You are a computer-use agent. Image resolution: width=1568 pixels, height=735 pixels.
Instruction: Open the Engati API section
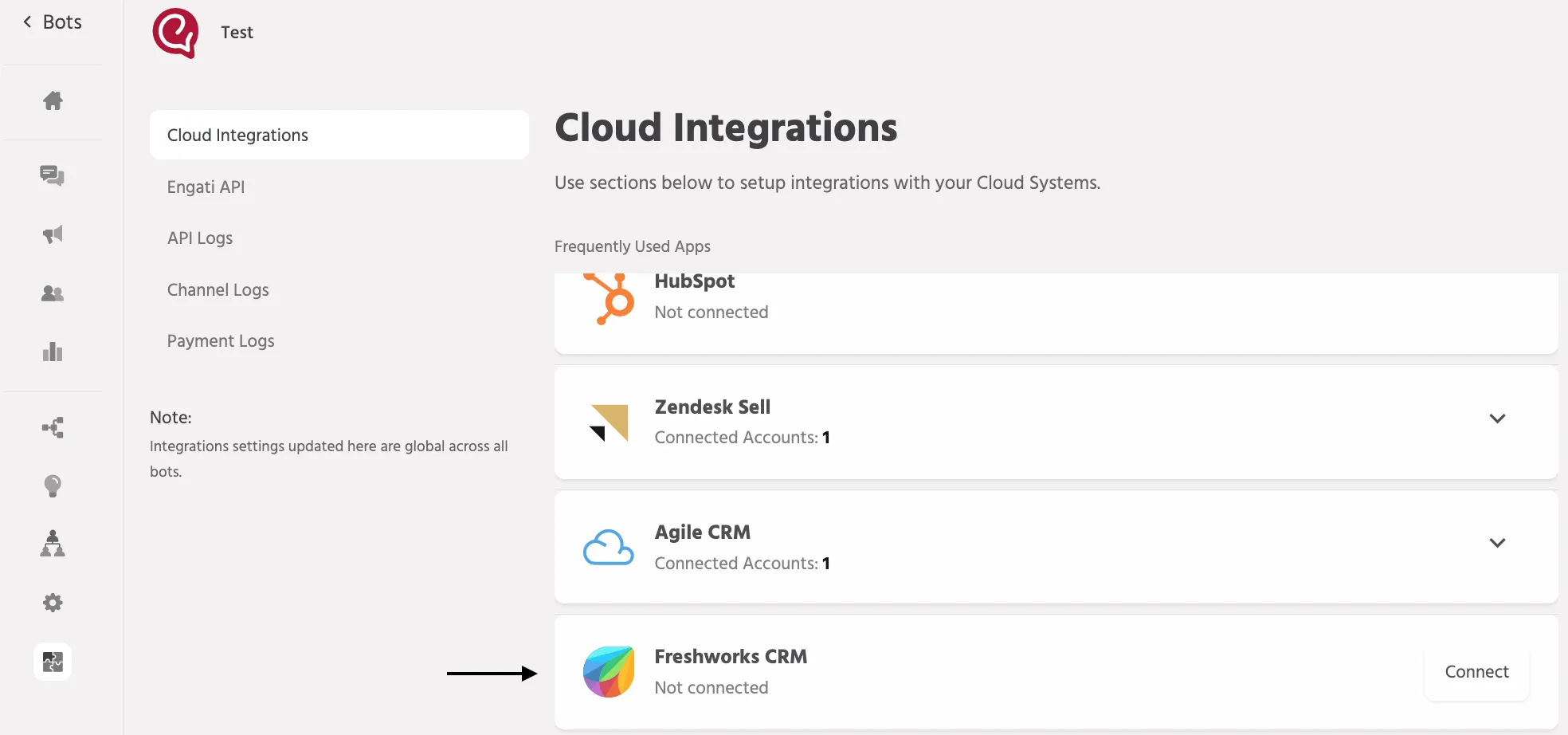206,187
